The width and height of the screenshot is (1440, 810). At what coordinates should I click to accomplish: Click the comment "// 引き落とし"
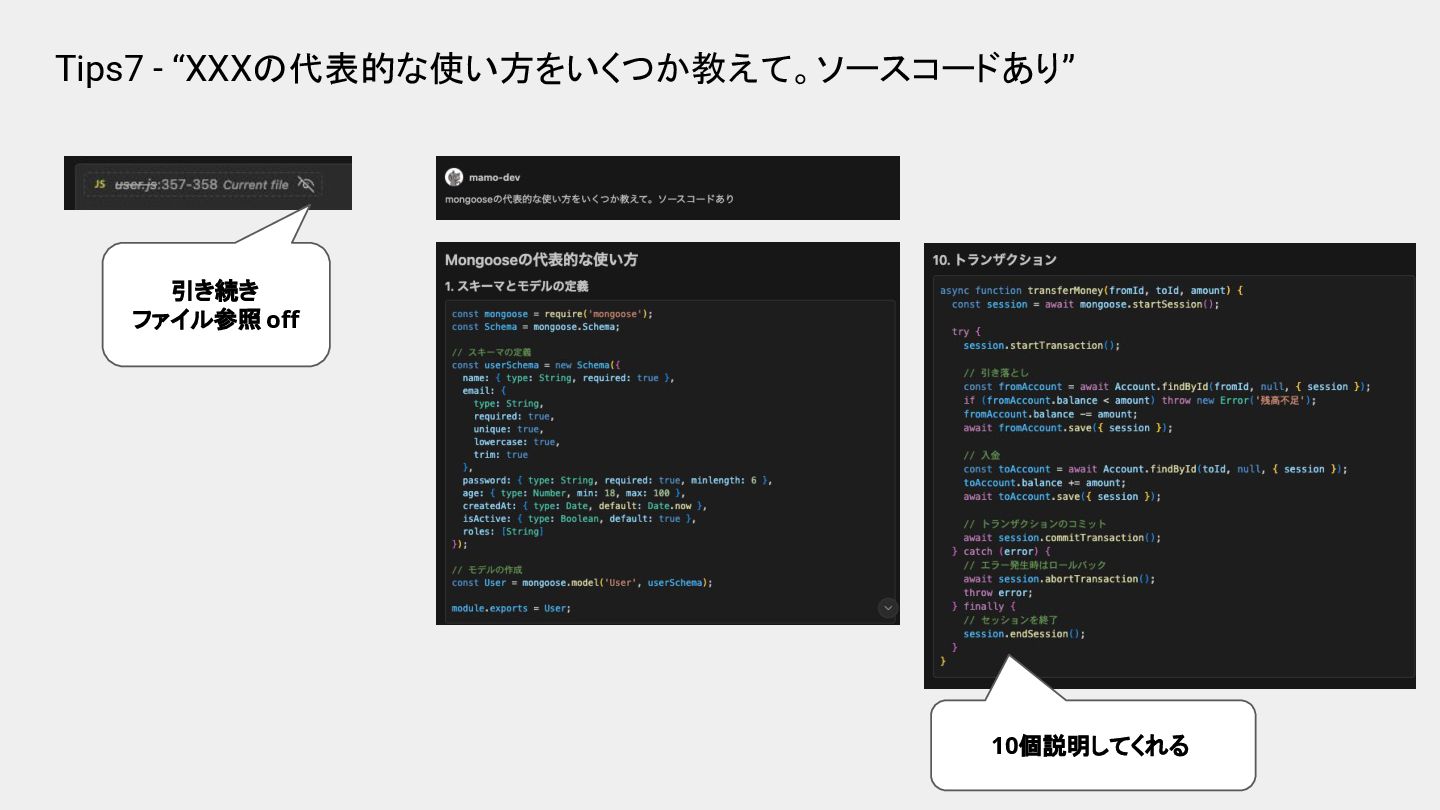(996, 373)
